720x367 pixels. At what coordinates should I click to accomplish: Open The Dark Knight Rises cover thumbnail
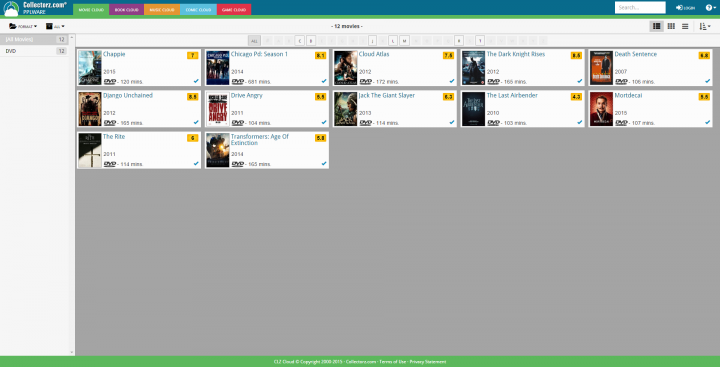(x=473, y=68)
